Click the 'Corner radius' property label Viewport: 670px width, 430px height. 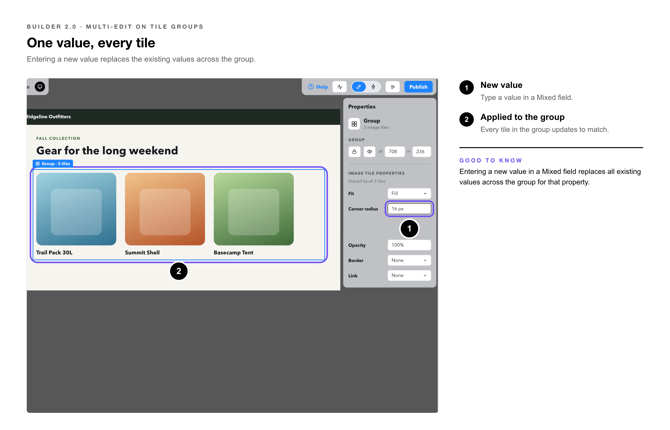click(363, 209)
